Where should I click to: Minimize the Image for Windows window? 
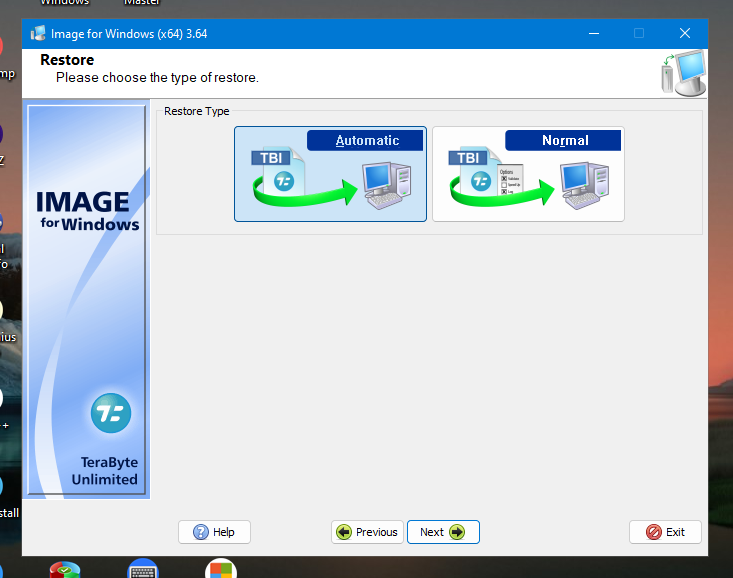pos(594,34)
